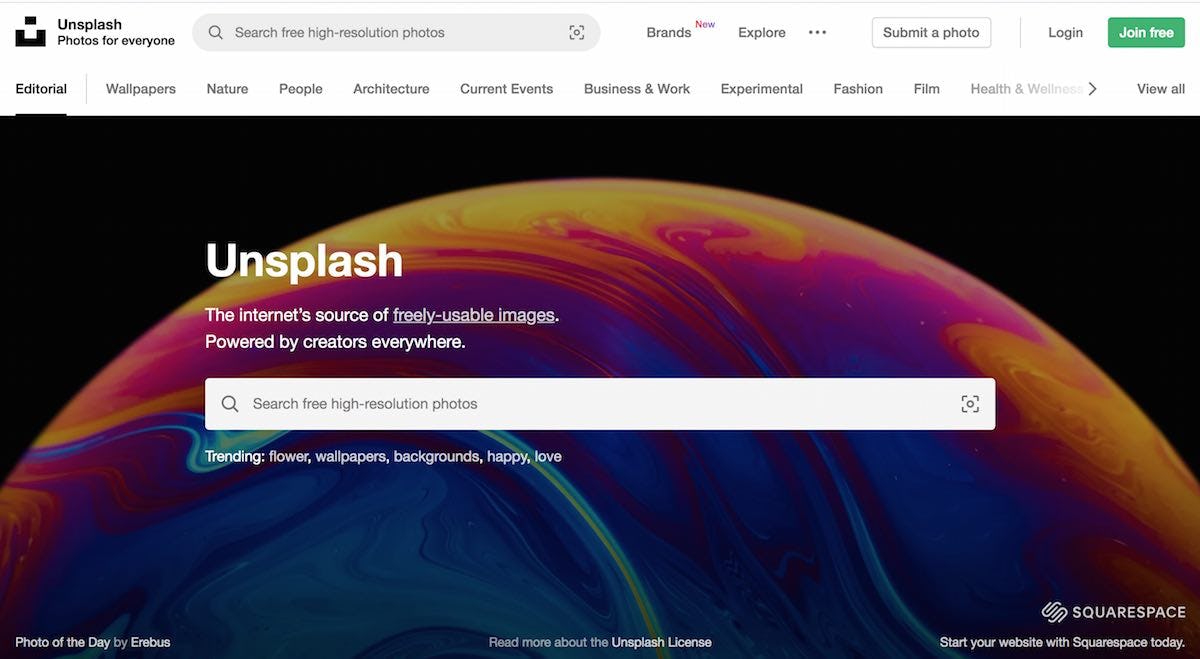The image size is (1200, 659).
Task: Click the magnifier icon in top search bar
Action: (x=215, y=32)
